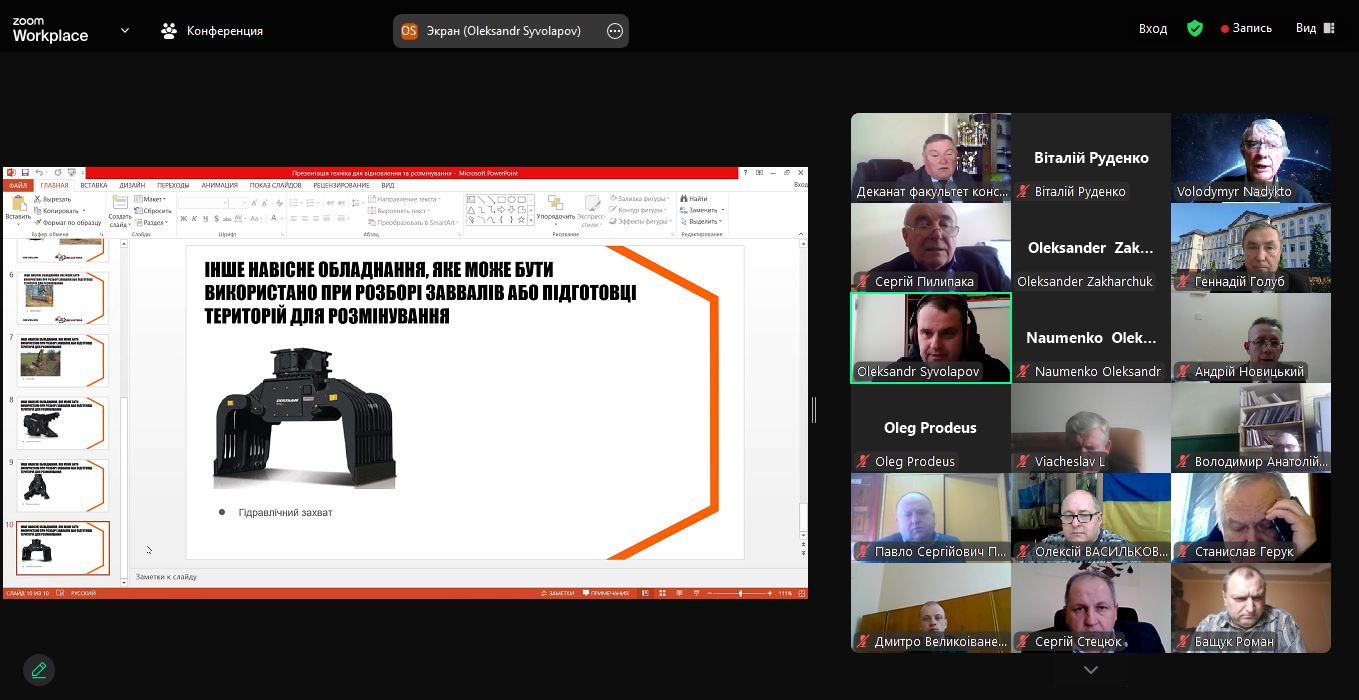Switch to ПОКАЗ СЛАЙДОВ ribbon tab
The image size is (1359, 700).
point(275,185)
